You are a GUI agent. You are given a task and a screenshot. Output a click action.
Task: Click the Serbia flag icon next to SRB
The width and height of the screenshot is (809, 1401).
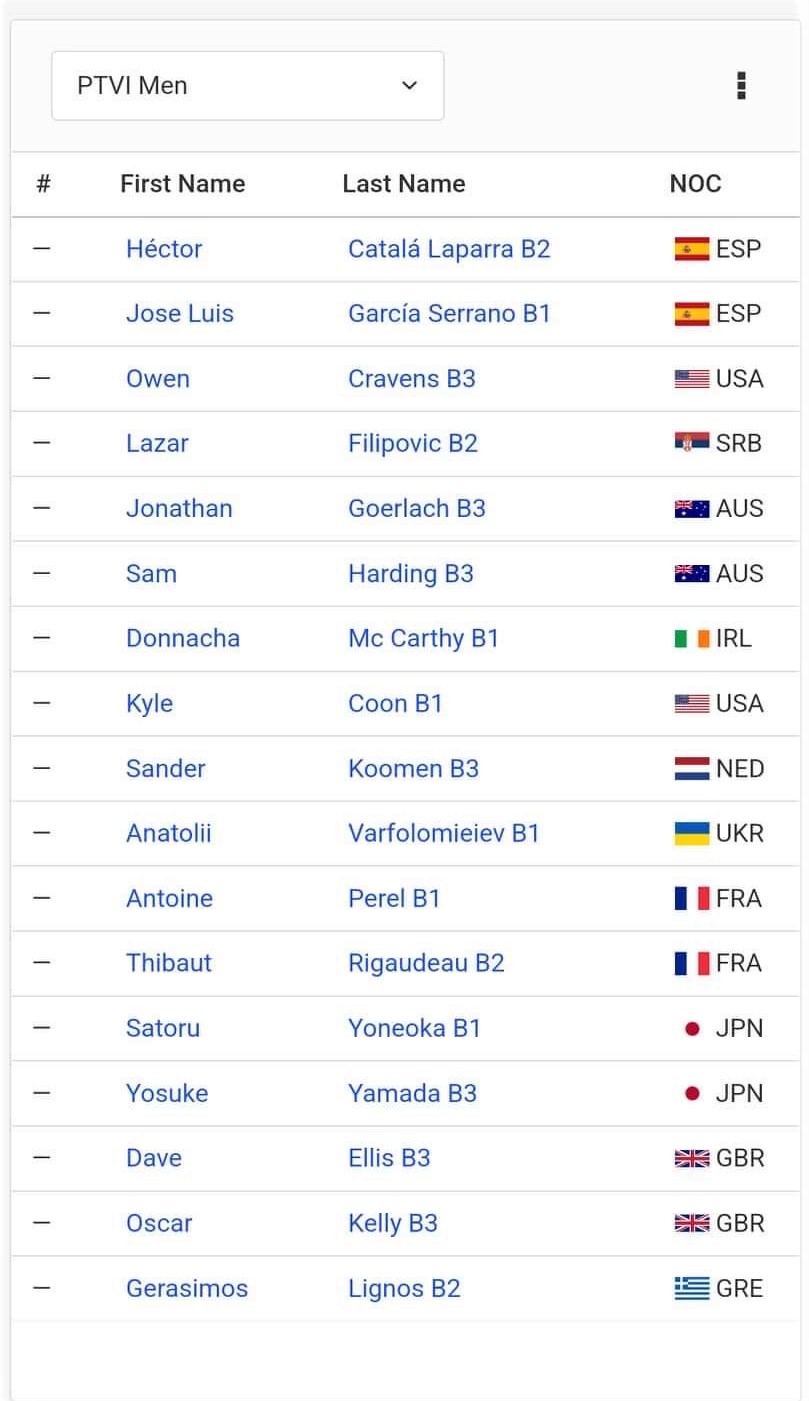coord(692,443)
